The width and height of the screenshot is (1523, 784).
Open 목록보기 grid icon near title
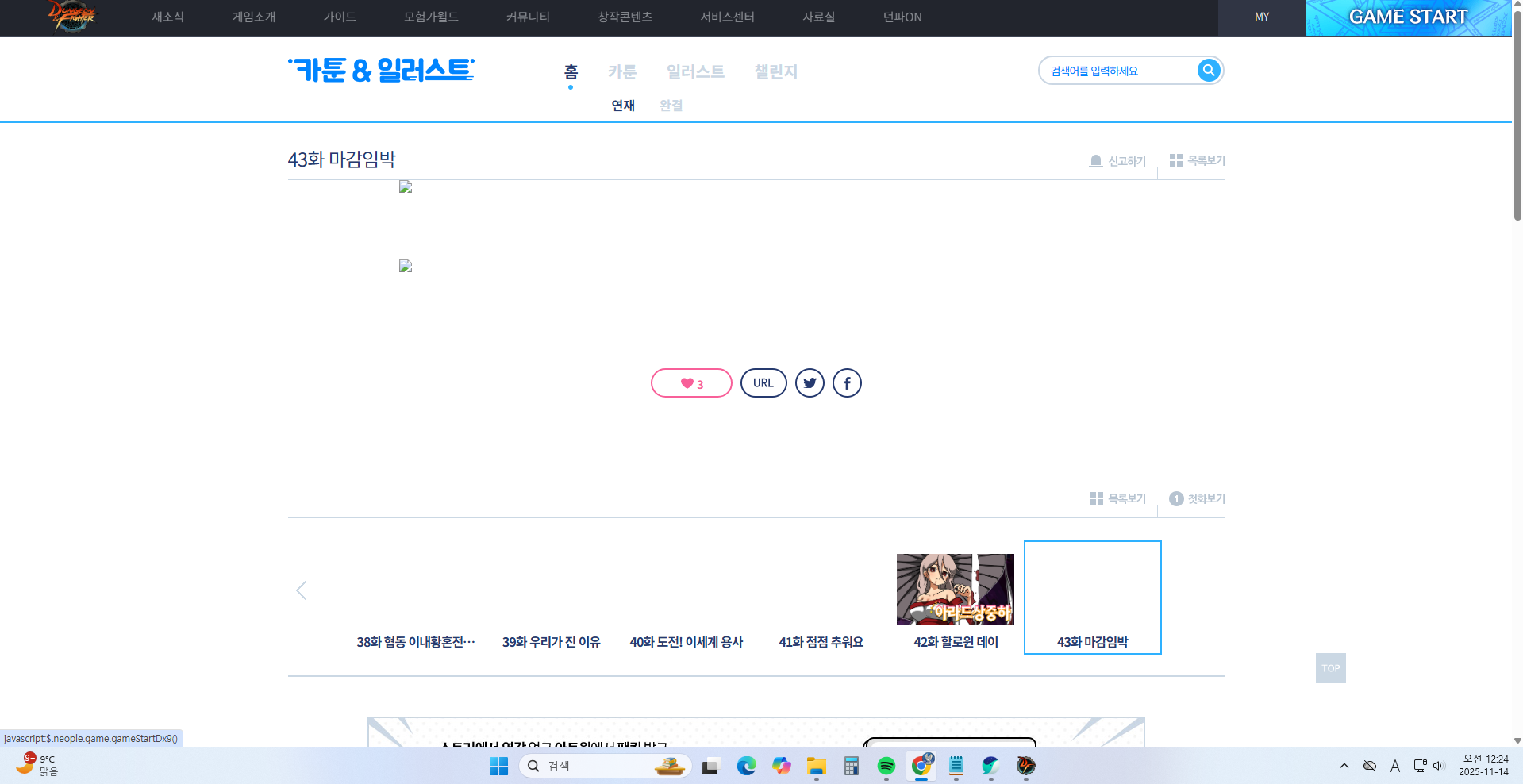coord(1176,160)
